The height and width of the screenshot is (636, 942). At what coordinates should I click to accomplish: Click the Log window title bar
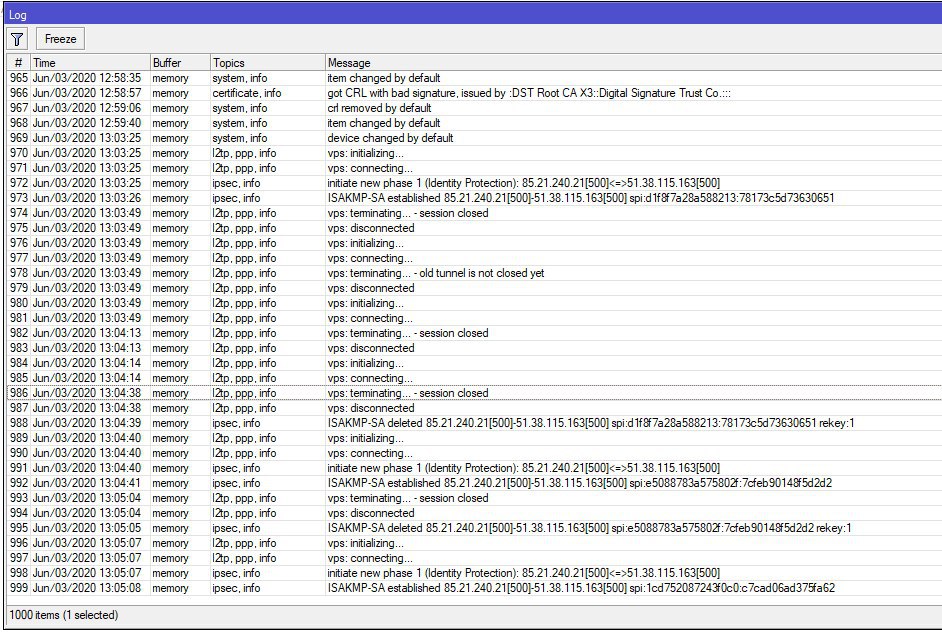click(x=473, y=14)
